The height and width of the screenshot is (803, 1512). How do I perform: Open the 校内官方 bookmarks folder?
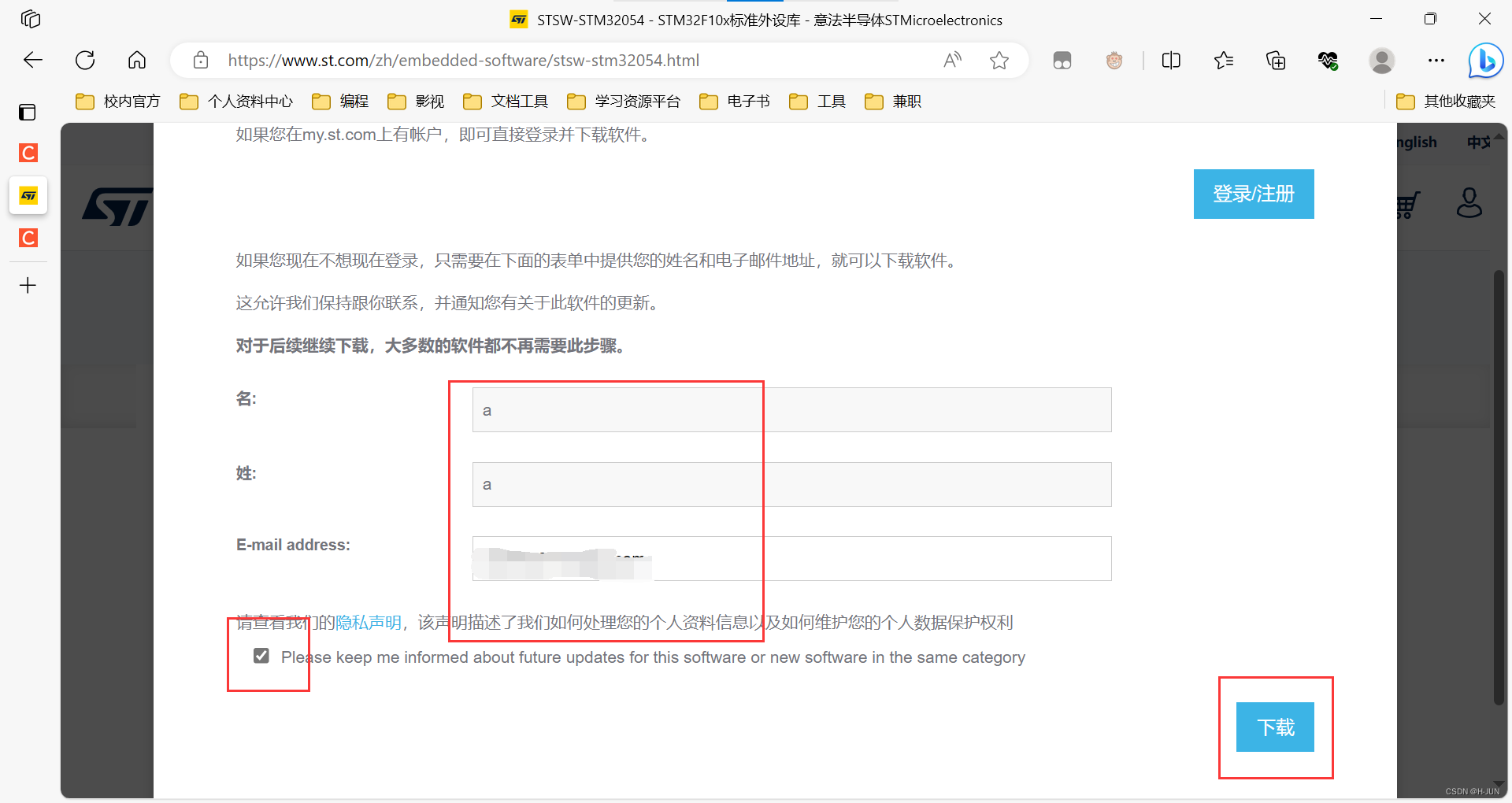click(118, 102)
